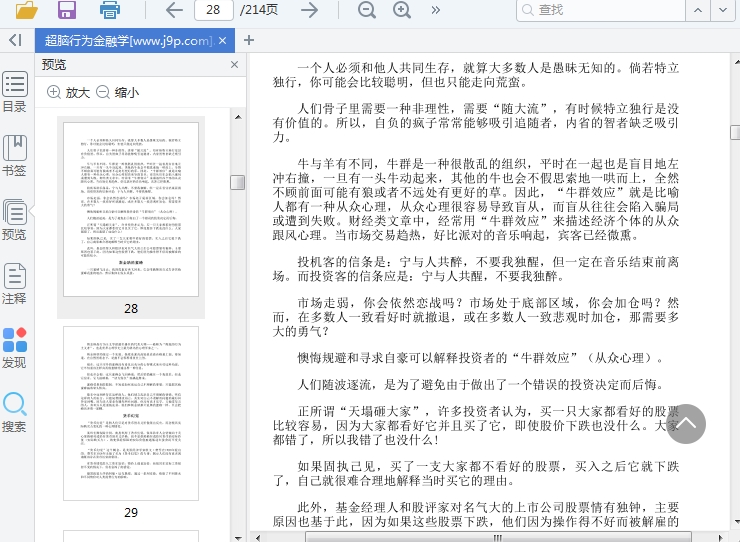Click the paragraph starting 牛与羊有不同
The image size is (740, 542).
[476, 199]
